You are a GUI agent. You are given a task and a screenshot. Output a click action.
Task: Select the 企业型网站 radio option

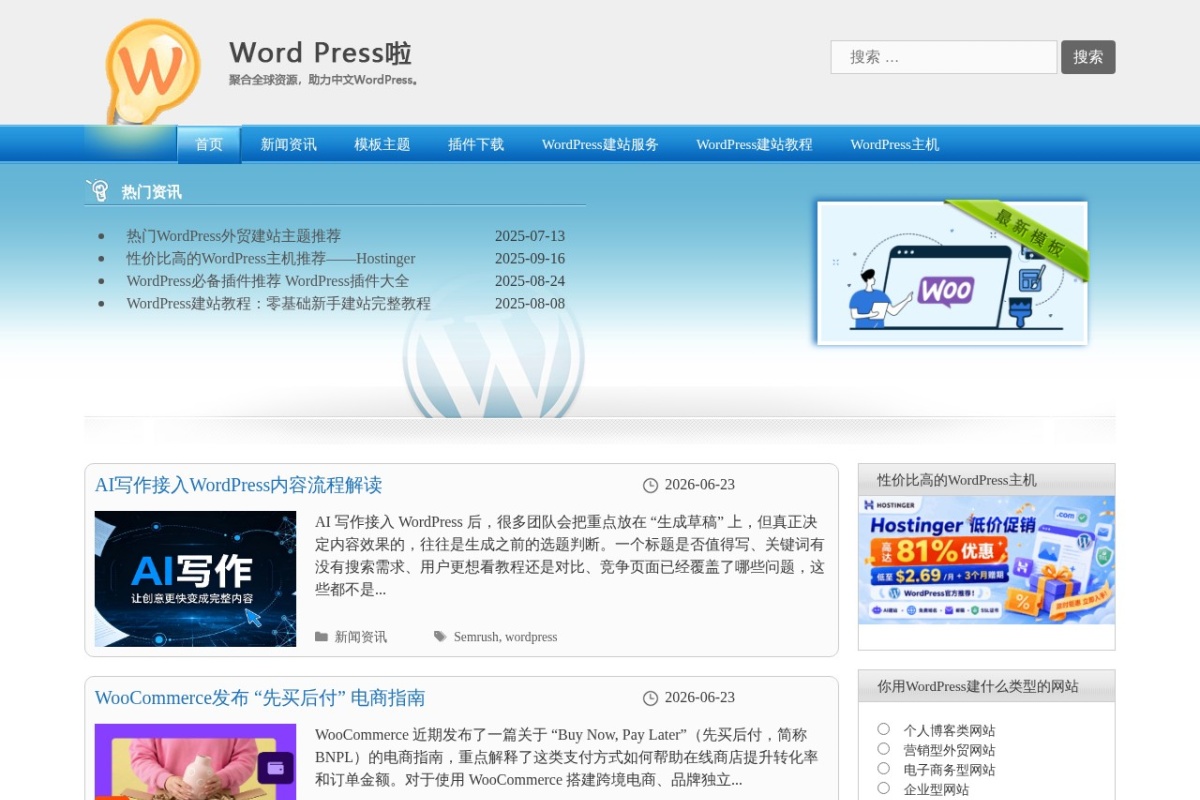[x=883, y=788]
